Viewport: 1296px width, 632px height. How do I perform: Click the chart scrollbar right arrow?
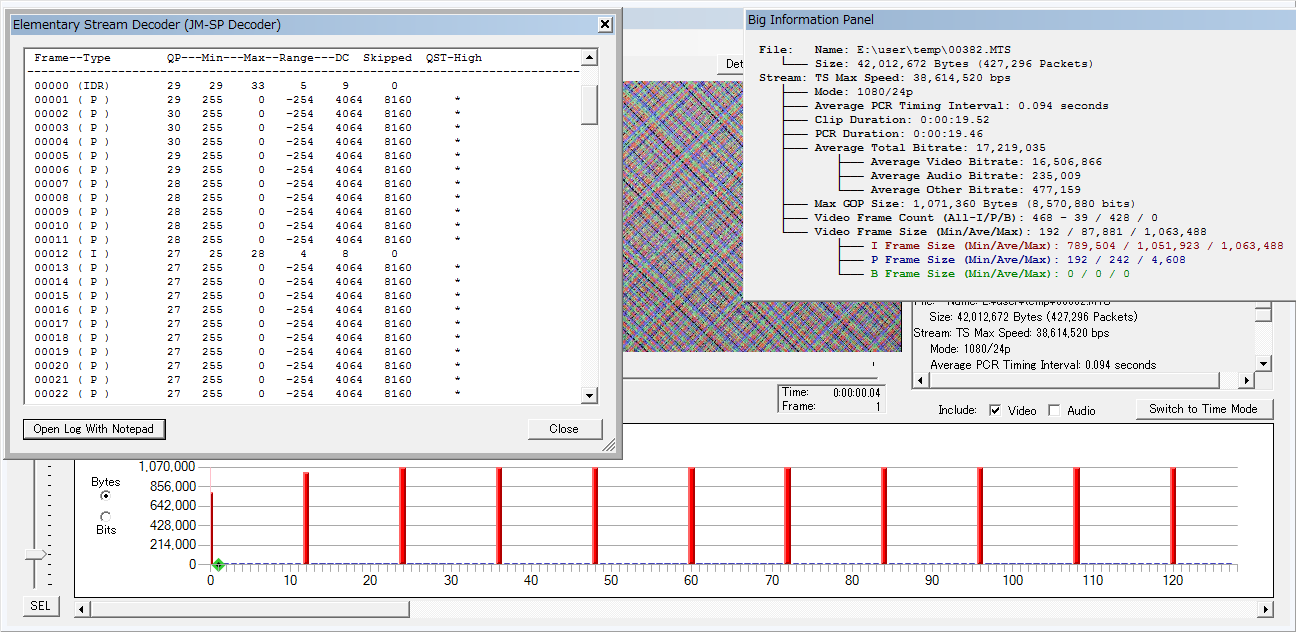point(1265,609)
